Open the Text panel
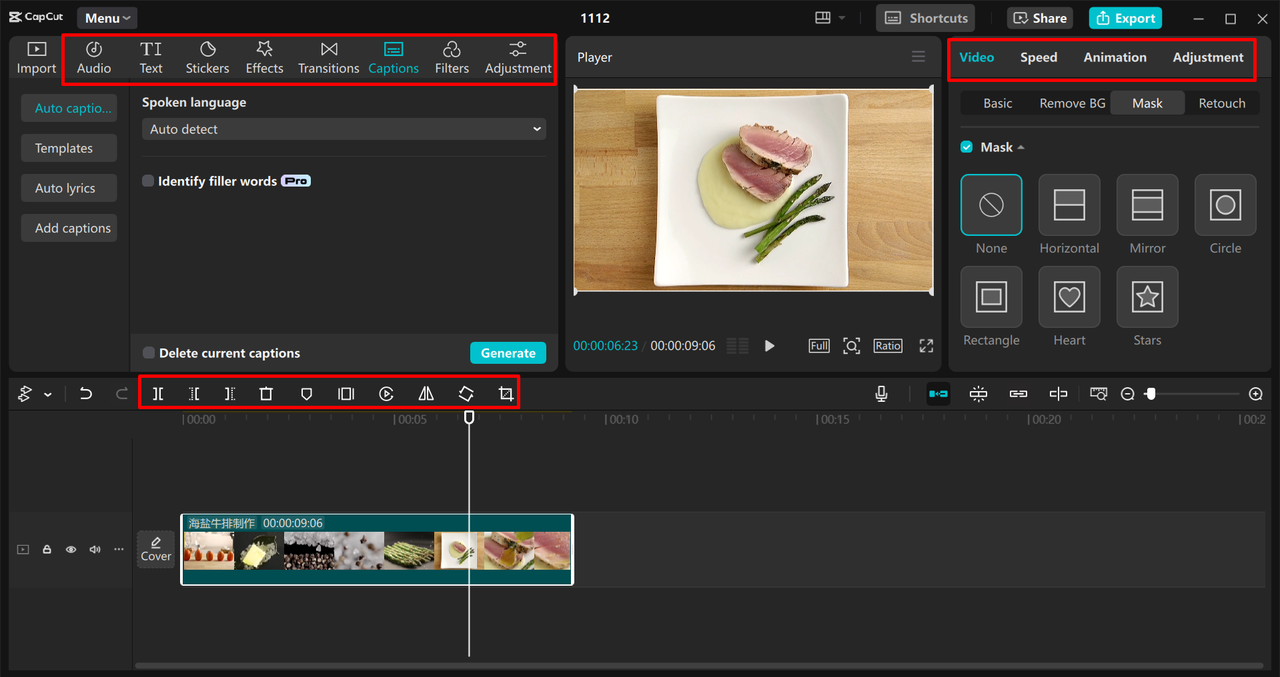Viewport: 1280px width, 677px height. [x=151, y=58]
